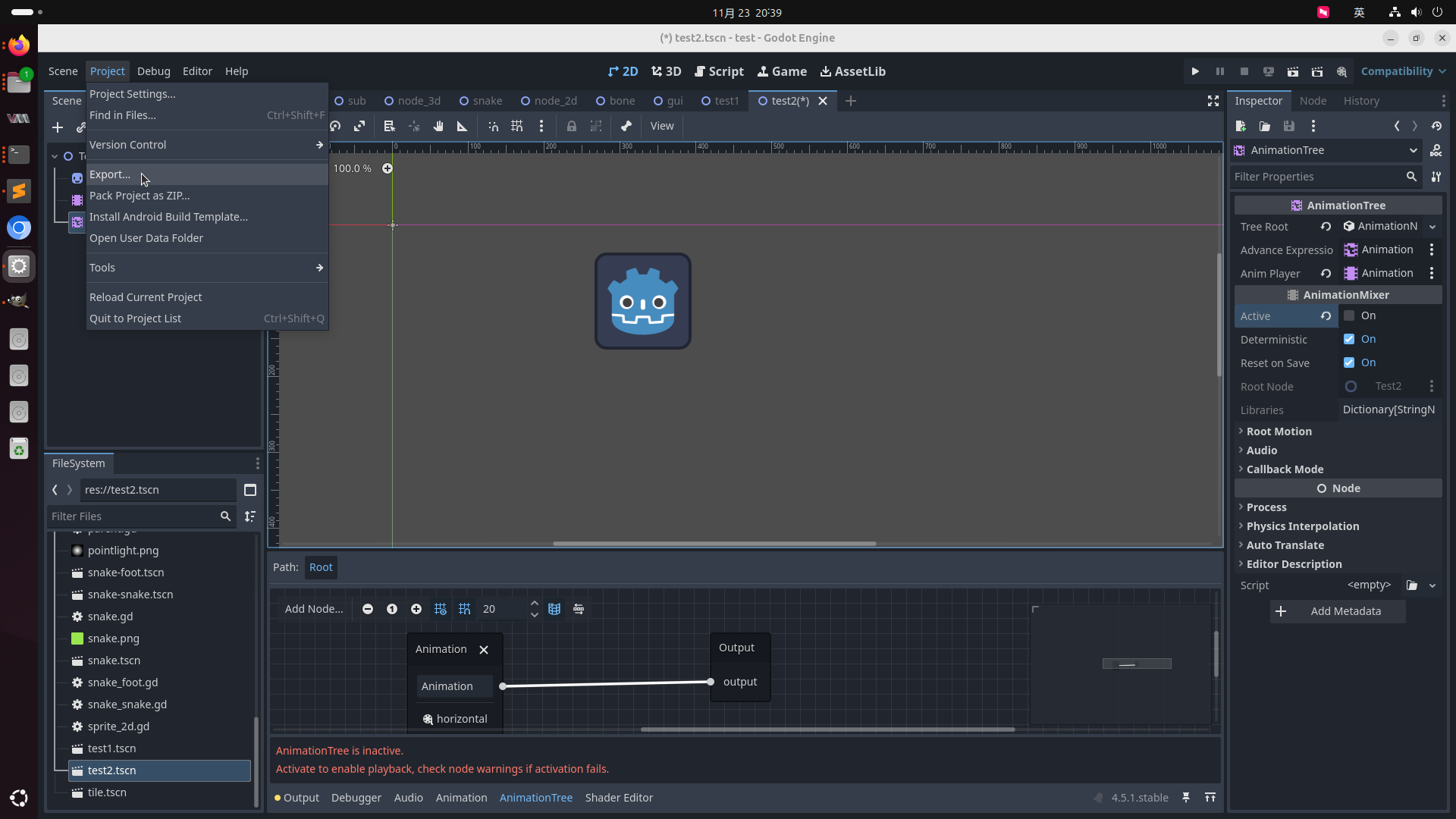
Task: Toggle the graph minimap icon
Action: pos(554,609)
